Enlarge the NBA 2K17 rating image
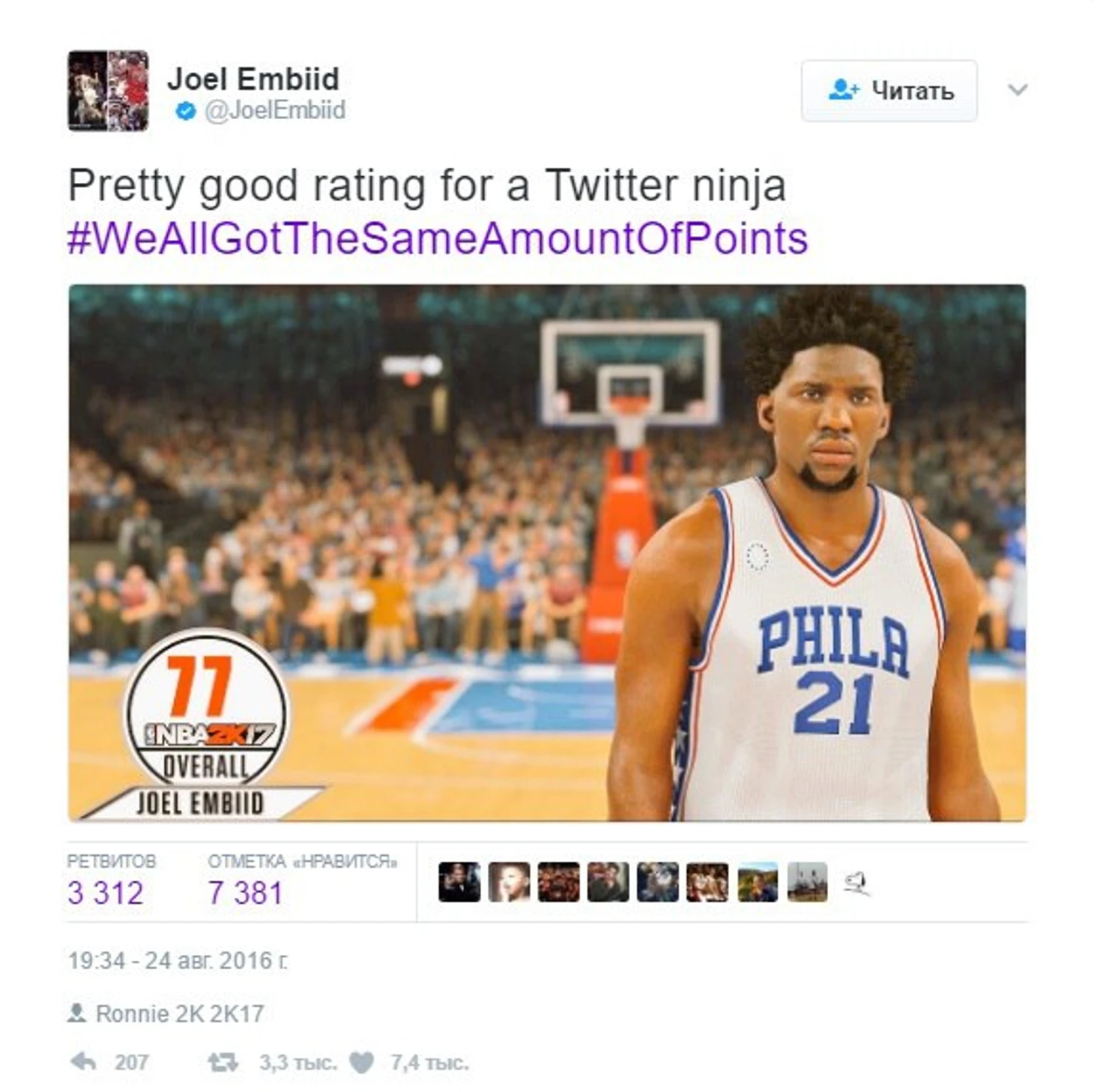This screenshot has height=1092, width=1094. pyautogui.click(x=547, y=553)
